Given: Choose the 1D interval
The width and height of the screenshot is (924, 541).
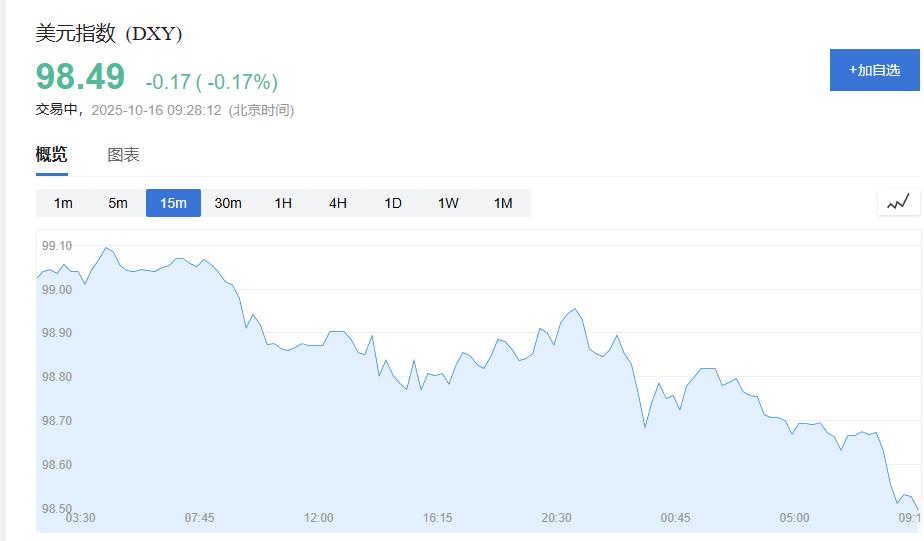Looking at the screenshot, I should click(393, 203).
